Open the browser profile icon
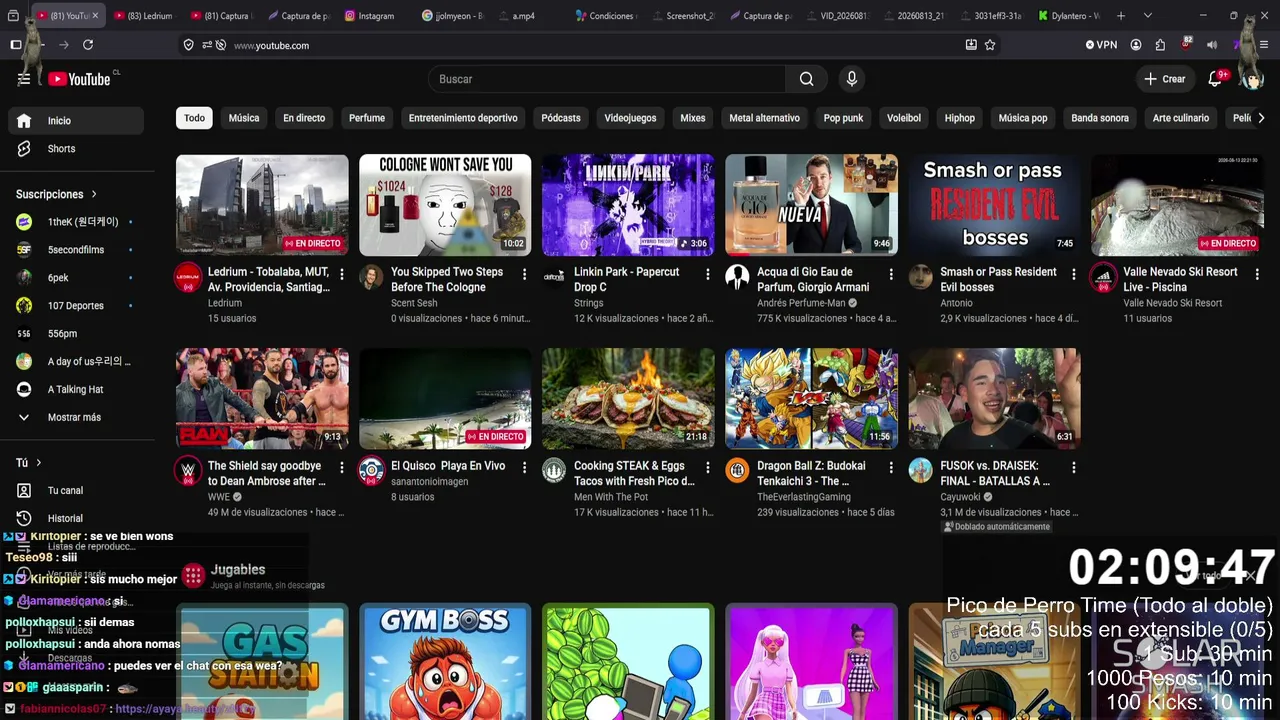 (x=1136, y=45)
